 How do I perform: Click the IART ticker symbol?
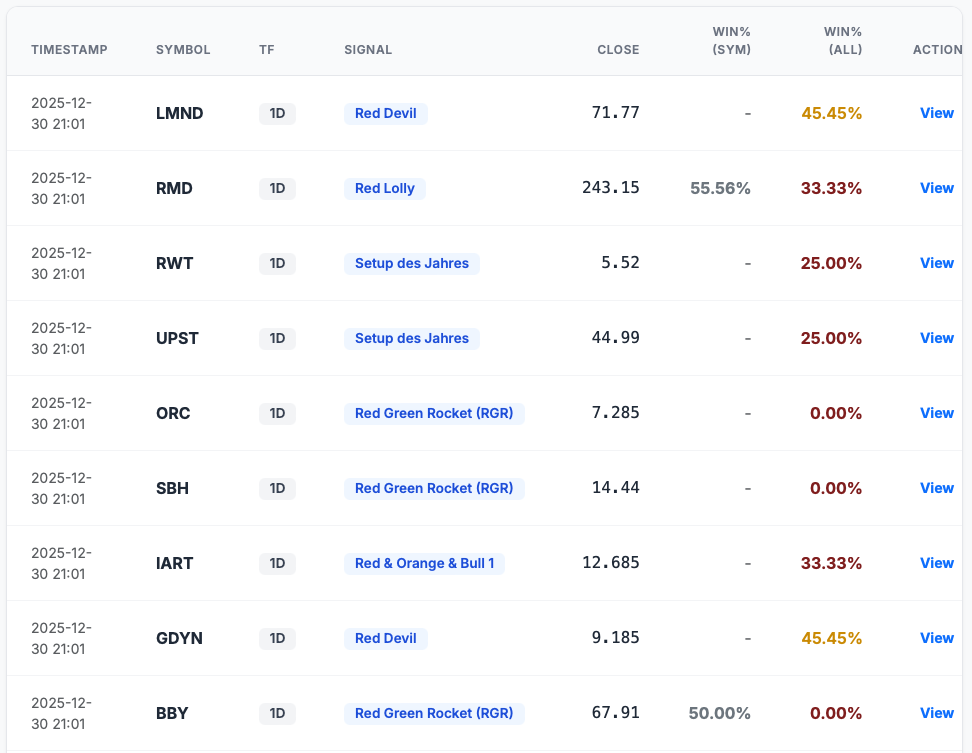pyautogui.click(x=175, y=563)
